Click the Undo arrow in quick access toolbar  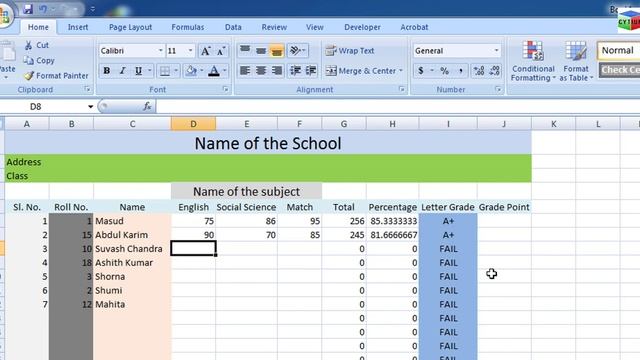[43, 9]
